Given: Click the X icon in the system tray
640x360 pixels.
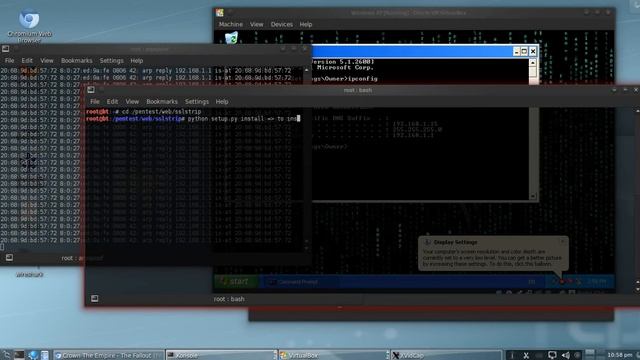Looking at the screenshot, I should coord(526,356).
